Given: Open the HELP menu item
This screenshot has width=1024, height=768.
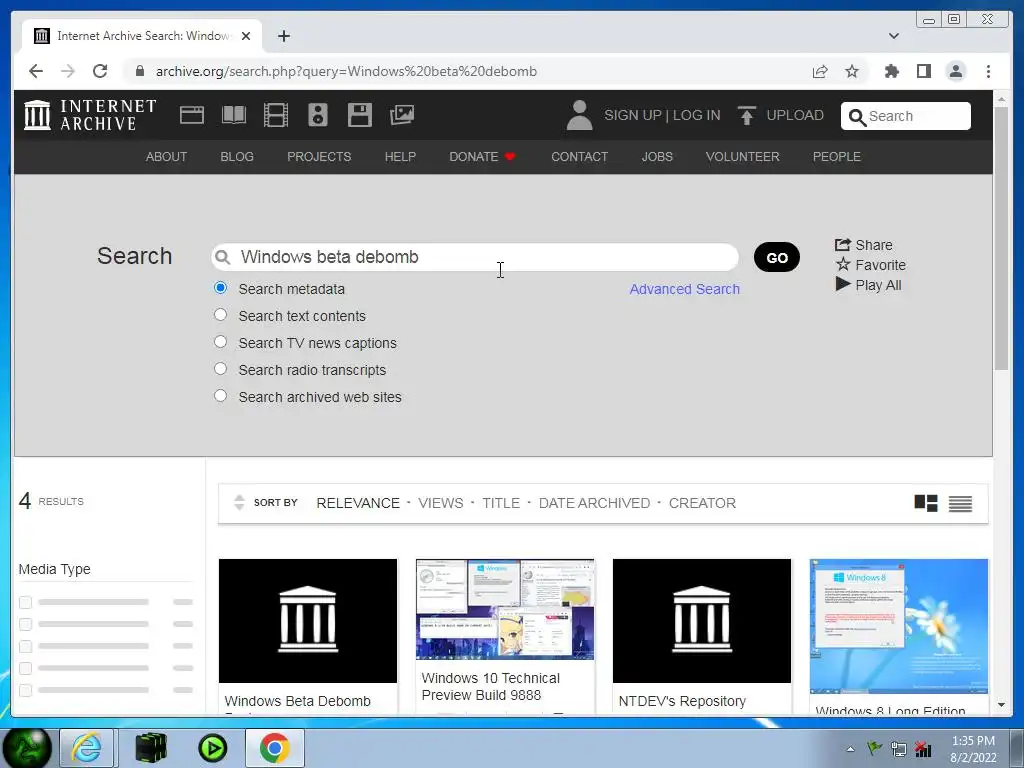Looking at the screenshot, I should [x=400, y=157].
